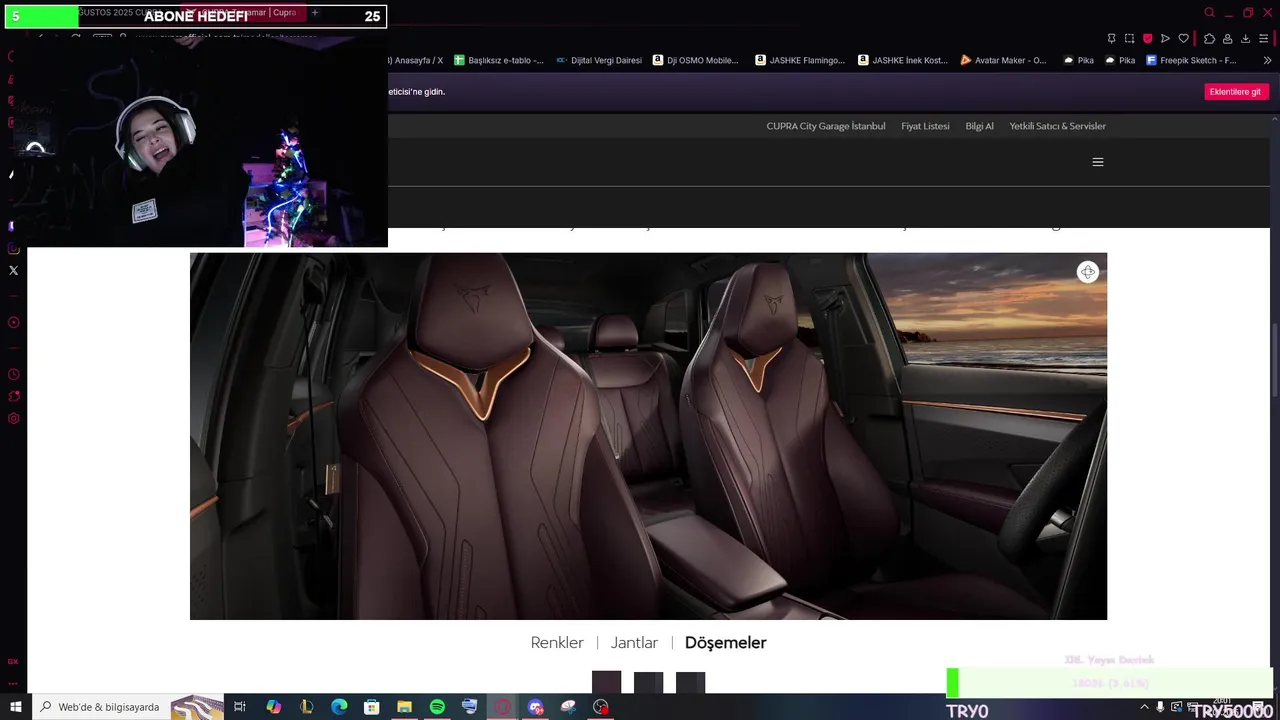The image size is (1280, 720).
Task: Open the sidebar settings gear icon
Action: point(13,418)
